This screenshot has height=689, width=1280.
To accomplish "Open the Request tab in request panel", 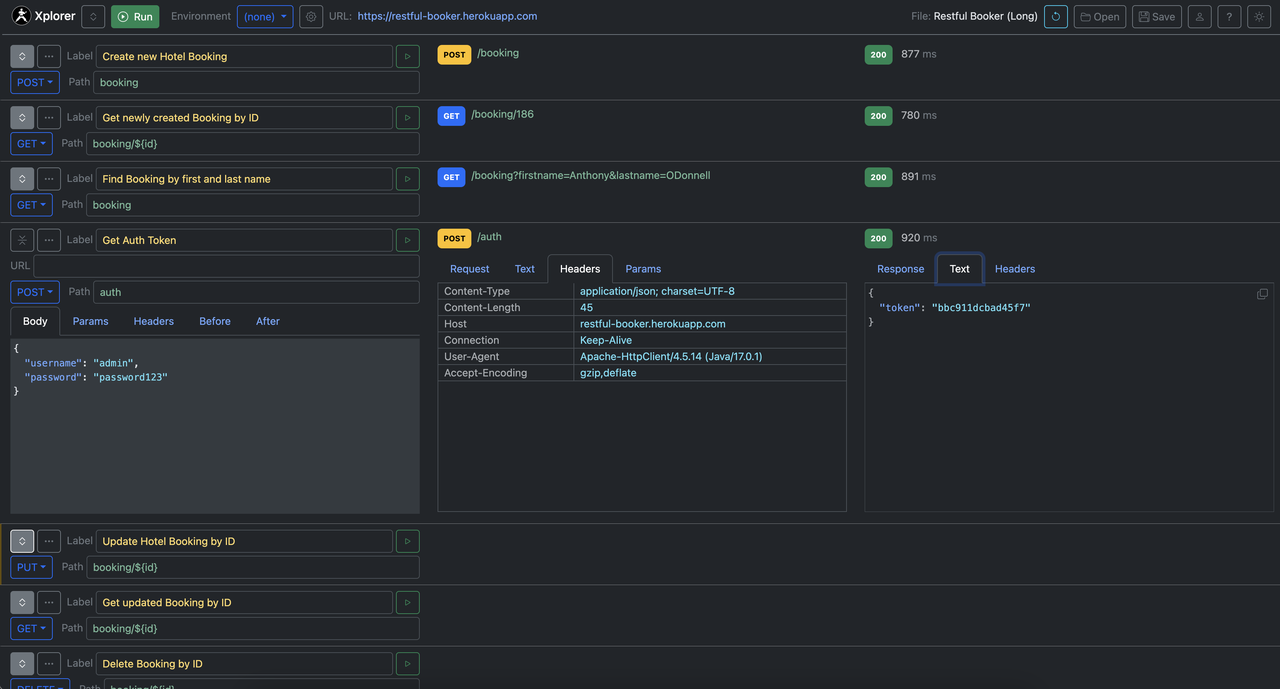I will [x=469, y=269].
